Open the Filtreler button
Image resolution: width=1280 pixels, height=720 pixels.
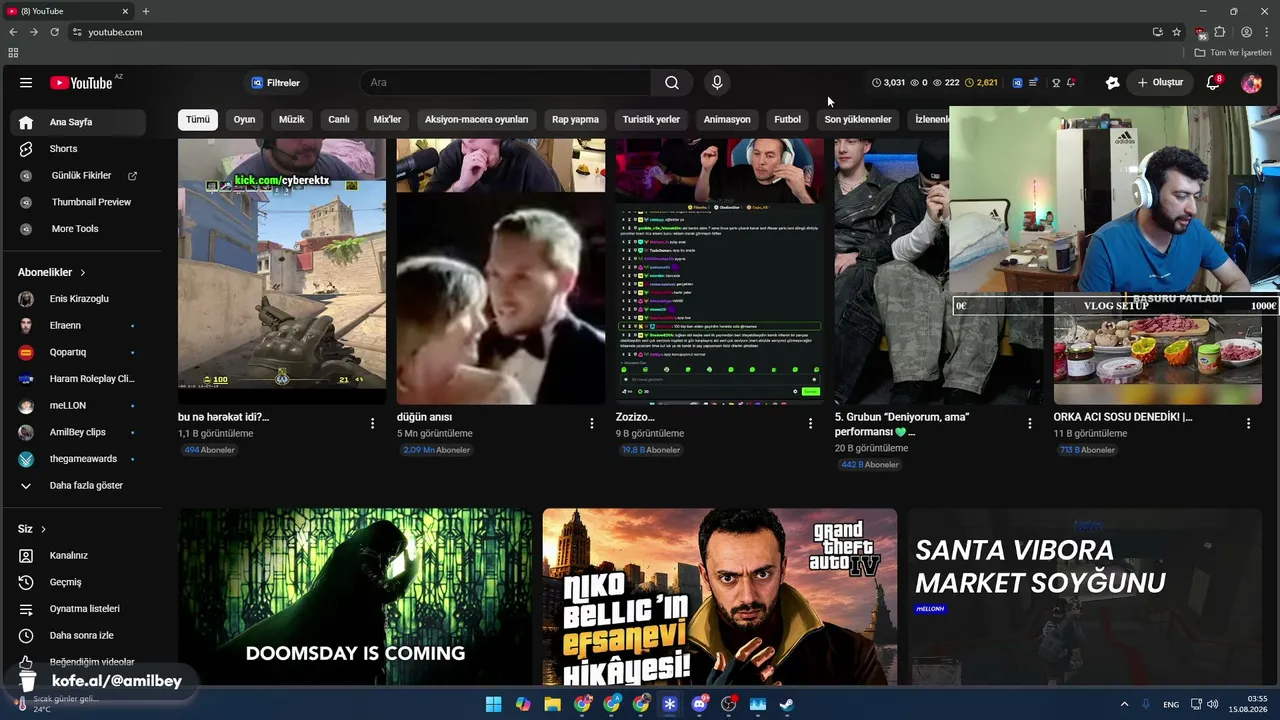(275, 83)
